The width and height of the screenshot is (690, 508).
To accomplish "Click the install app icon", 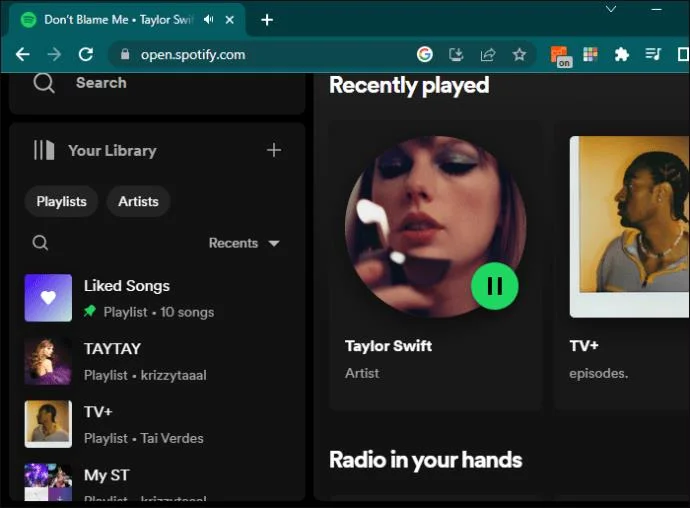I will click(456, 55).
